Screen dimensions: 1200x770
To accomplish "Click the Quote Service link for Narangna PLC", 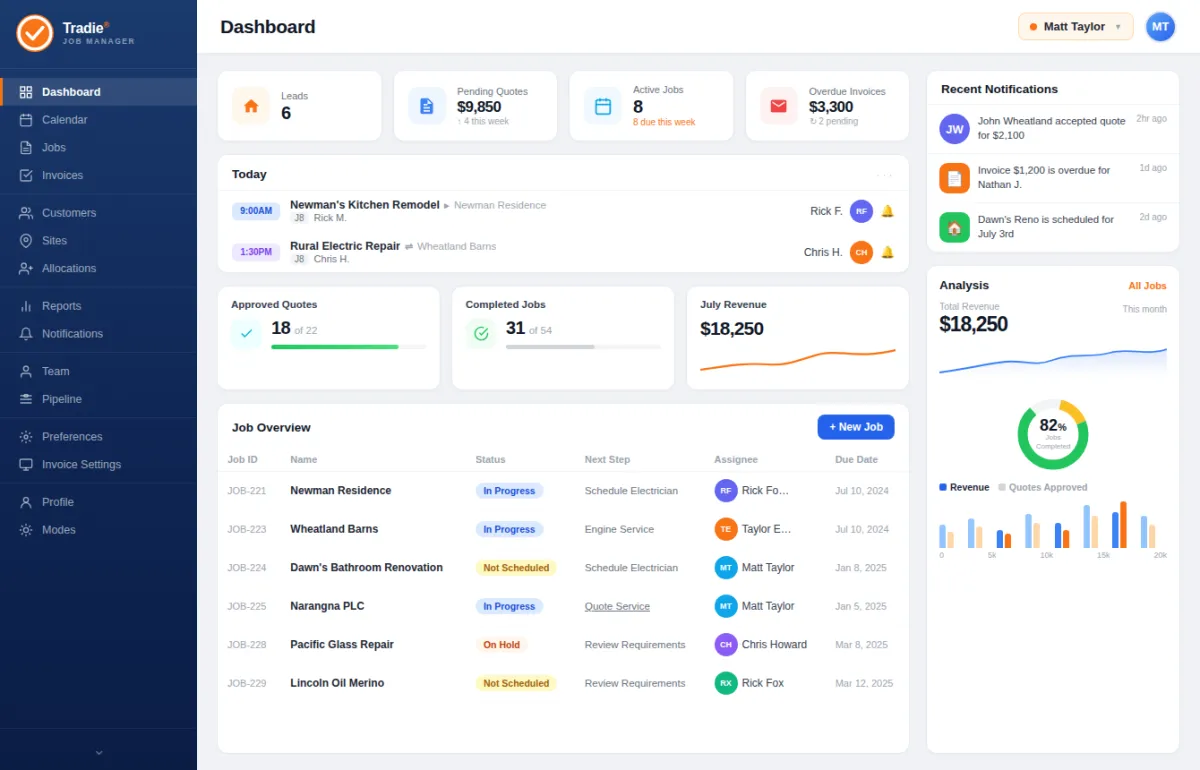I will point(617,606).
